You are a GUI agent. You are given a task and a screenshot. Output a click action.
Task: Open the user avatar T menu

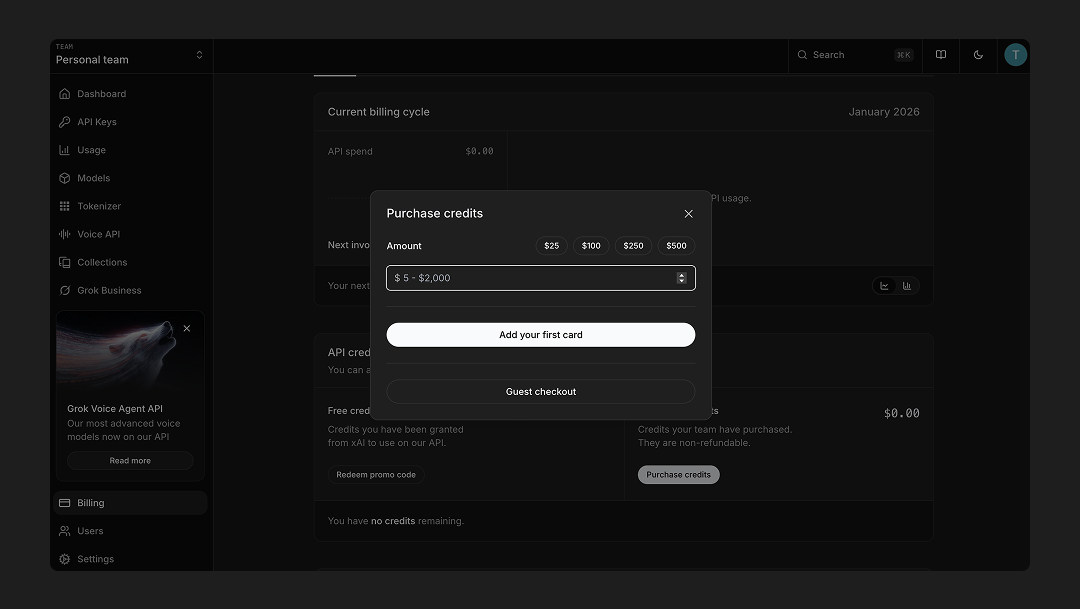1015,55
